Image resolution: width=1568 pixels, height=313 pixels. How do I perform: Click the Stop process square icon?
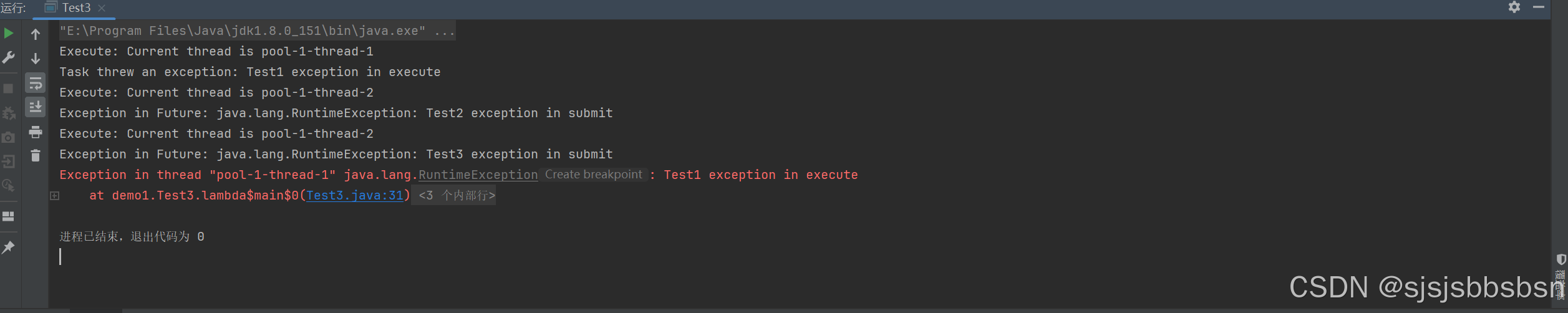pyautogui.click(x=9, y=89)
